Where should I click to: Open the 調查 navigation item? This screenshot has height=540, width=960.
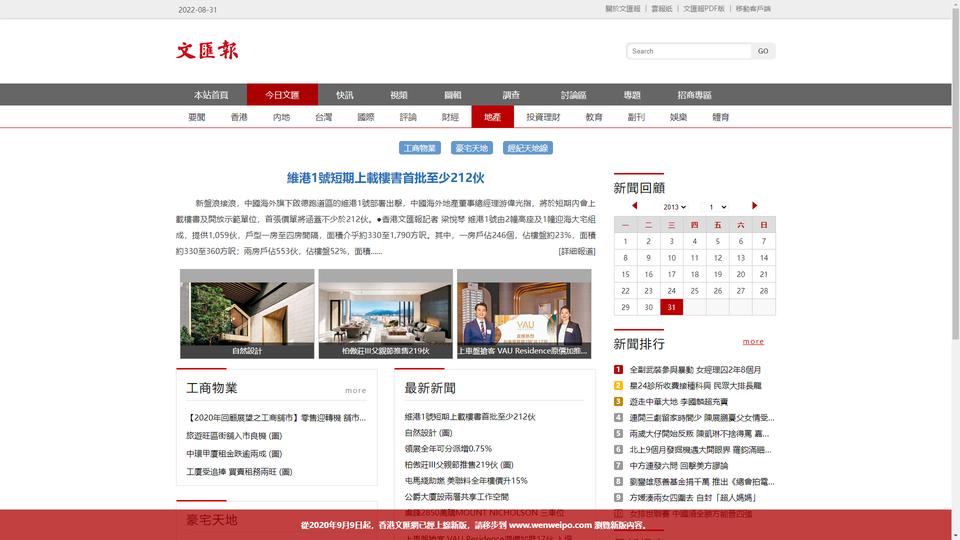pyautogui.click(x=511, y=95)
